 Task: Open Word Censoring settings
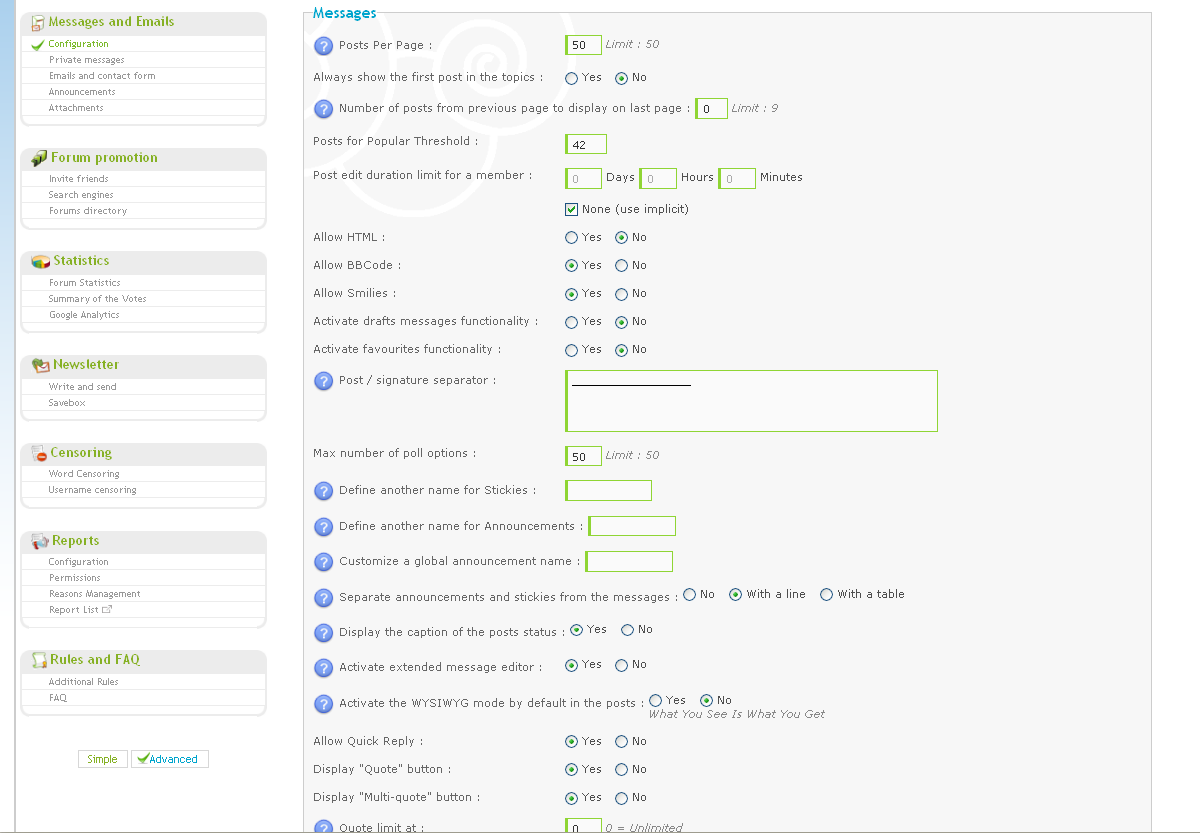84,474
